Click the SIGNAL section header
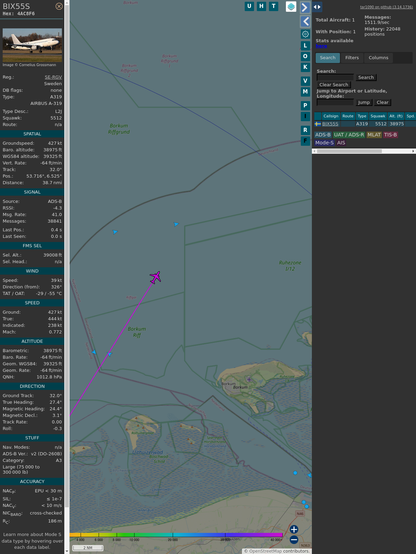 click(32, 192)
